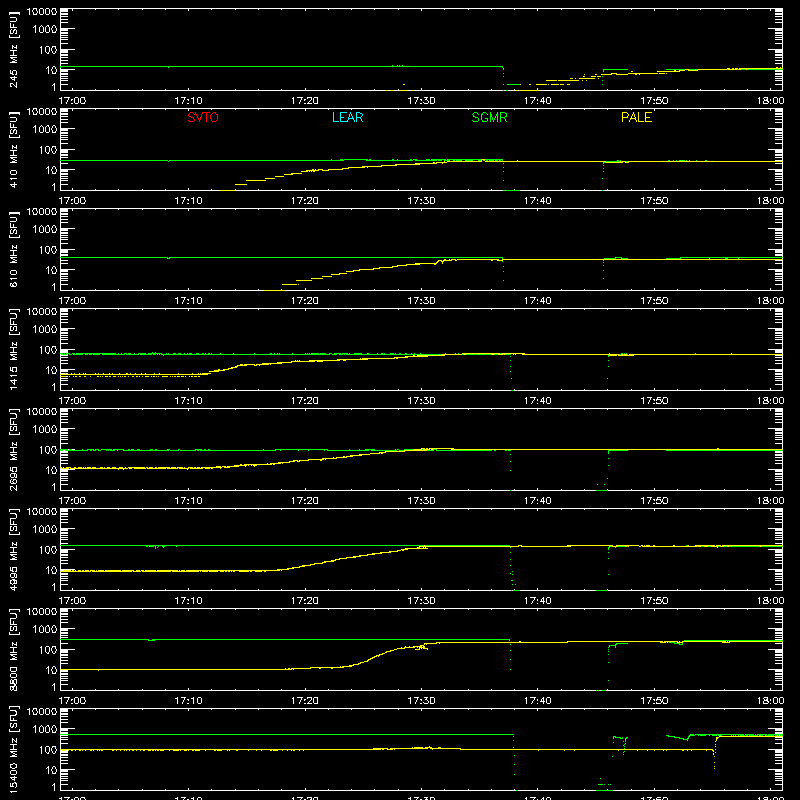The image size is (800, 800).
Task: Select the '410 MHz [SFU]' axis label
Action: [13, 149]
